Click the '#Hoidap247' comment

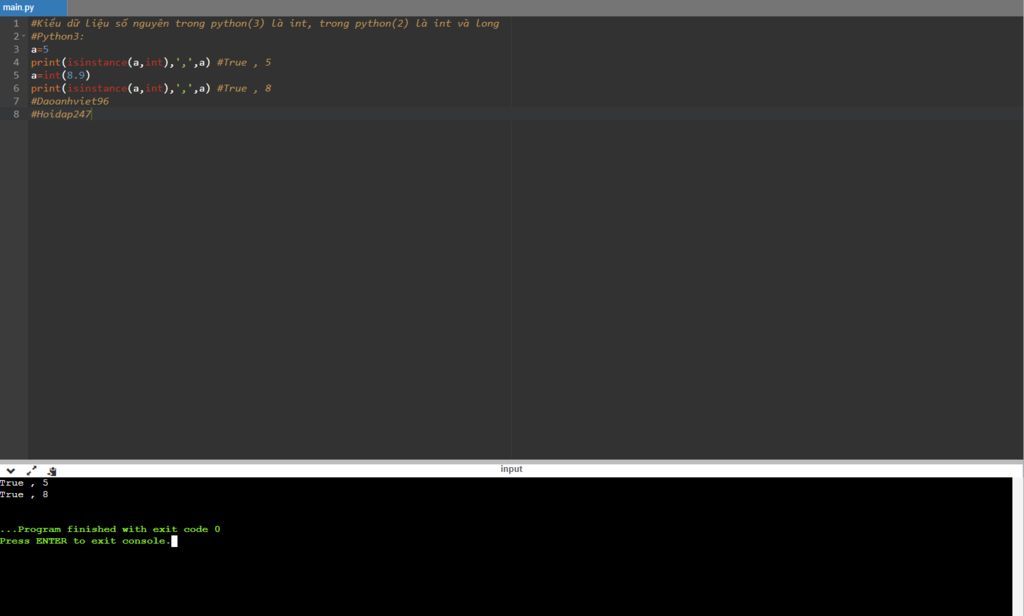click(61, 114)
